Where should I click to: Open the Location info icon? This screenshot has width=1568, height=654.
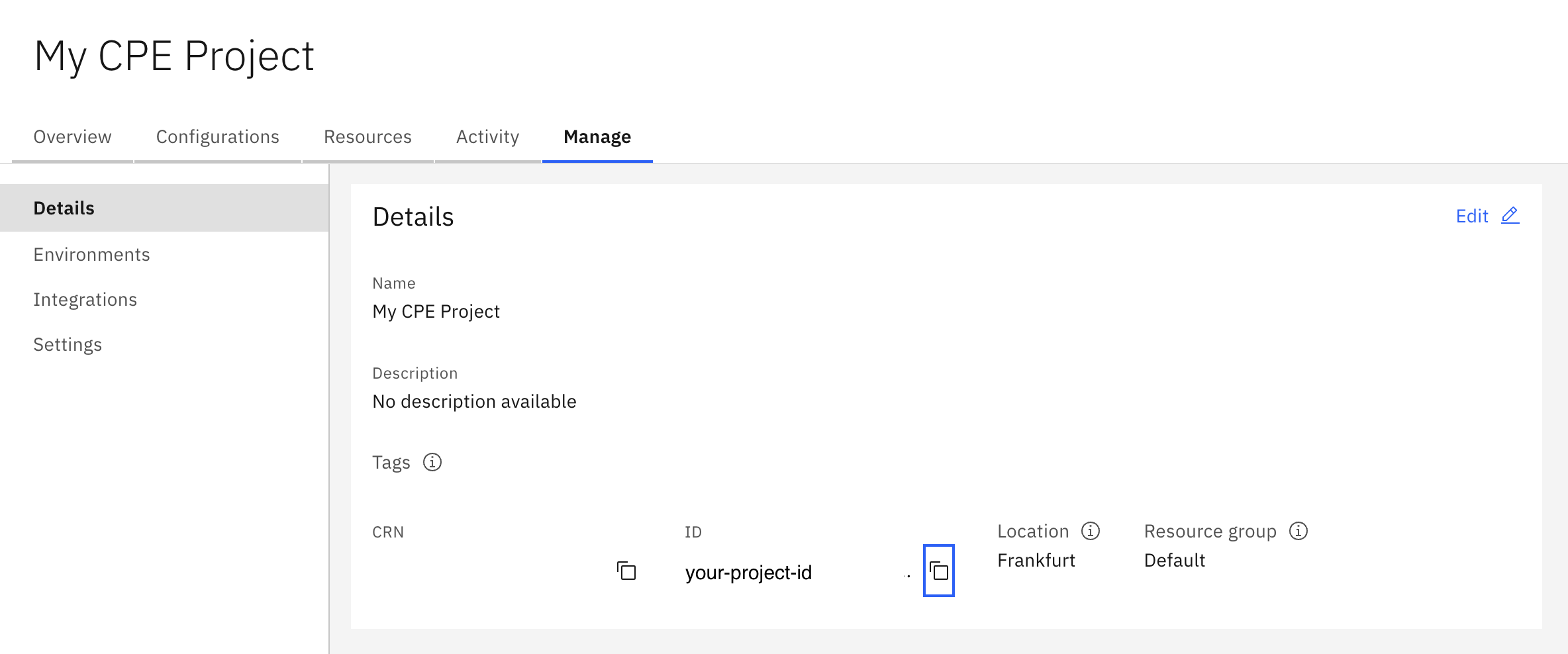pyautogui.click(x=1091, y=531)
